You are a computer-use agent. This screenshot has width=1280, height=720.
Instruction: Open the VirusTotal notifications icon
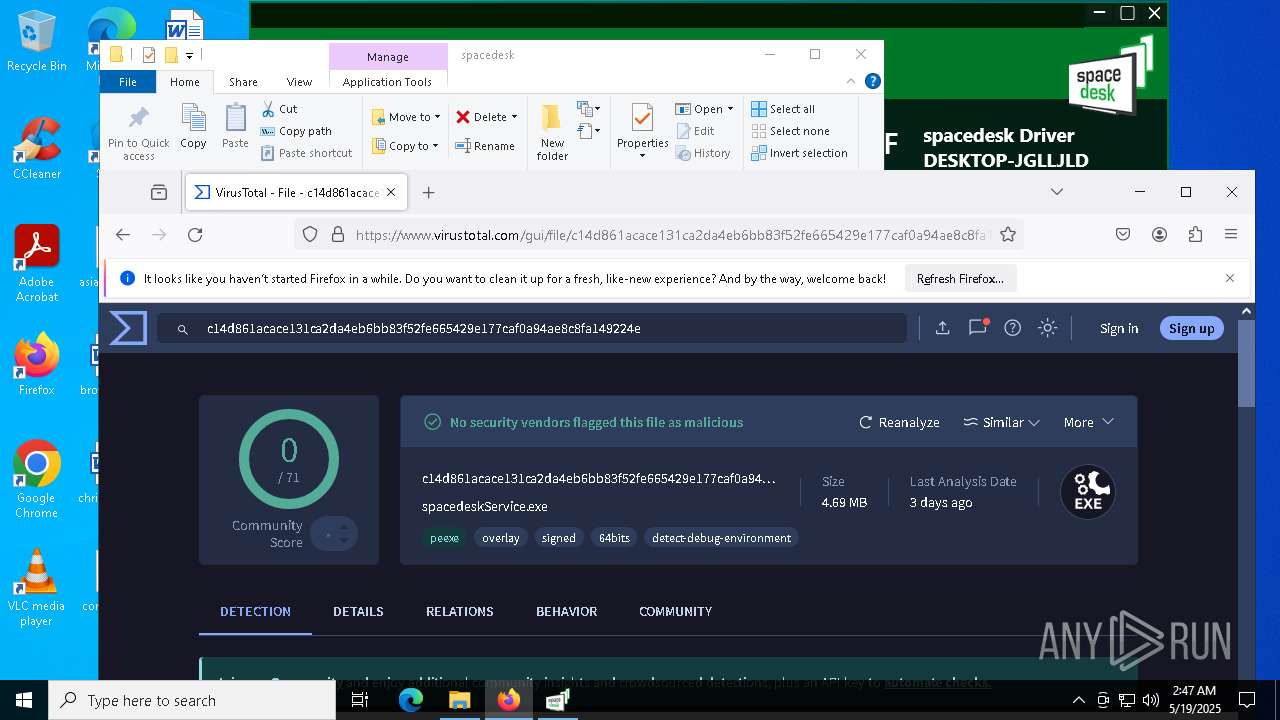[977, 327]
